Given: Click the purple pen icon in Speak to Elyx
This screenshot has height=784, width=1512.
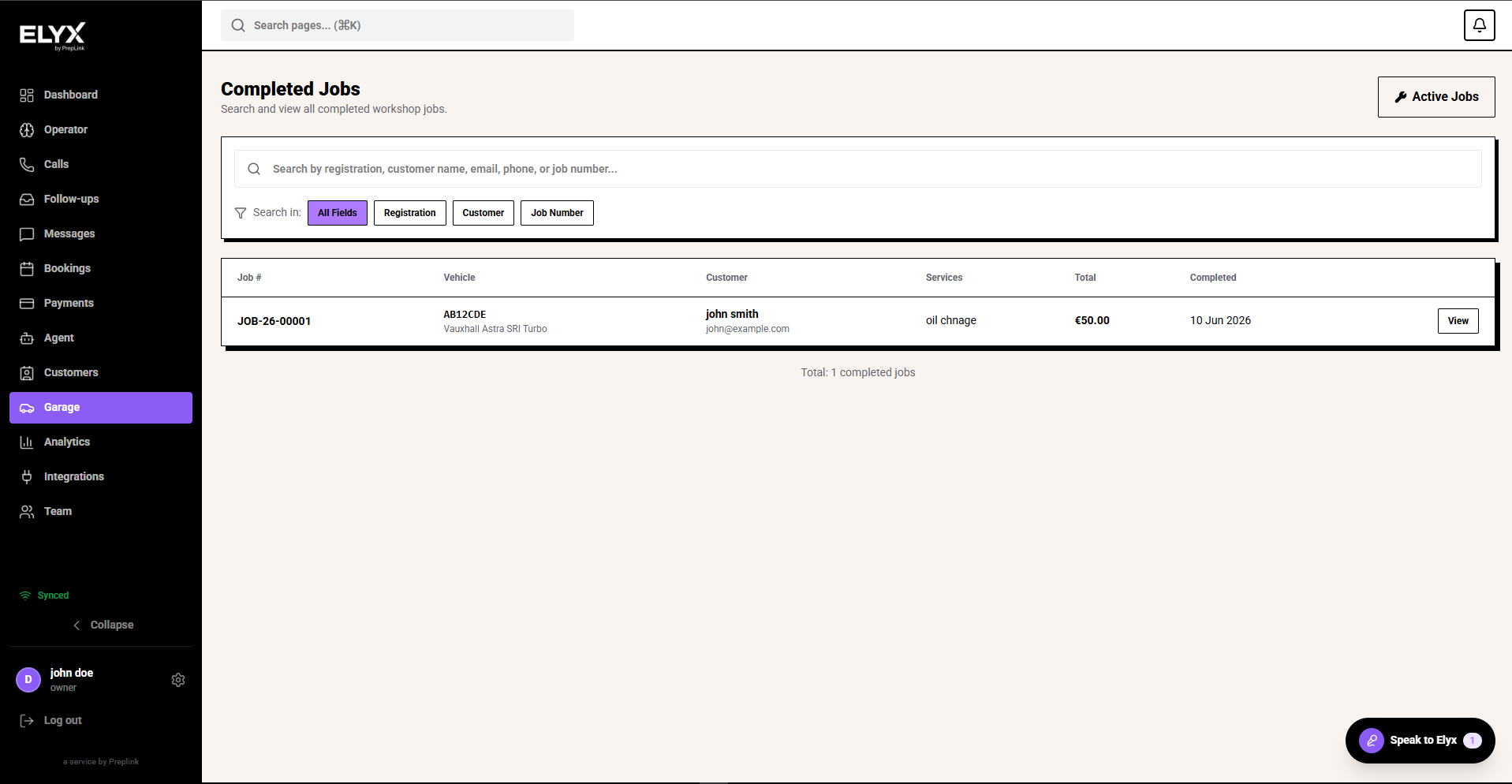Looking at the screenshot, I should click(1372, 740).
